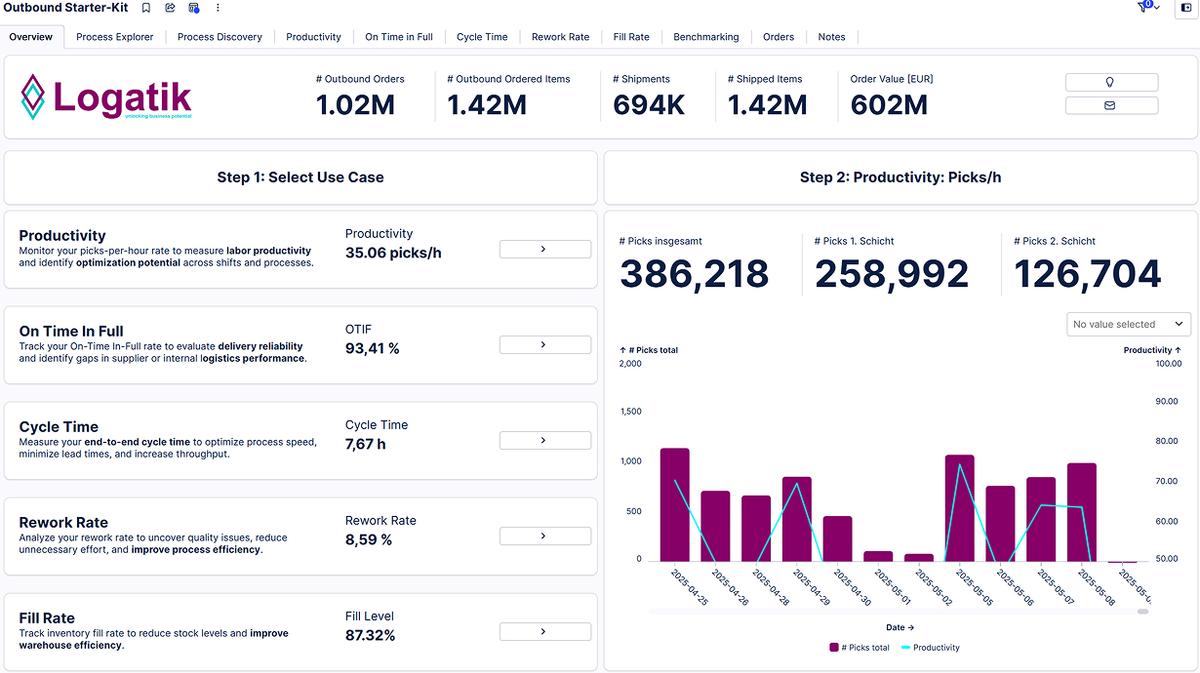Click the envelope mail button
This screenshot has height=673, width=1200.
(x=1111, y=105)
